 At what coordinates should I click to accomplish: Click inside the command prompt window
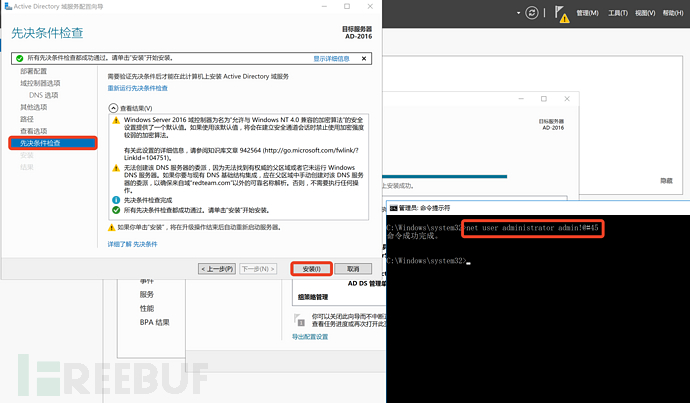538,309
